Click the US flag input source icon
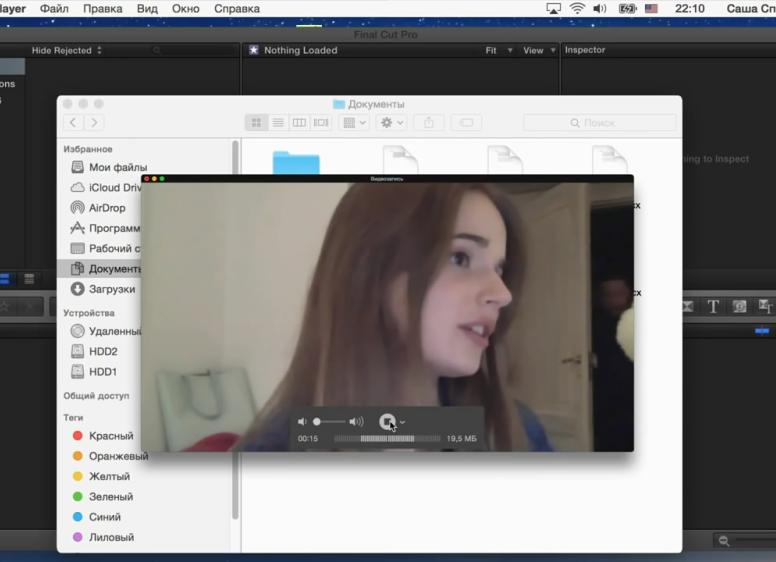This screenshot has height=562, width=776. pos(651,8)
